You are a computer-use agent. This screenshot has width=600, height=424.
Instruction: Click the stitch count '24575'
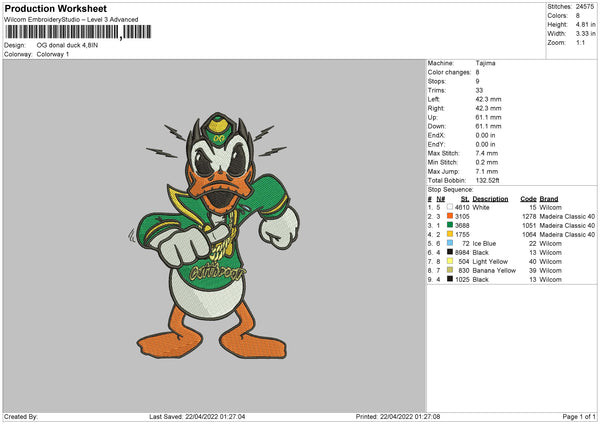585,7
